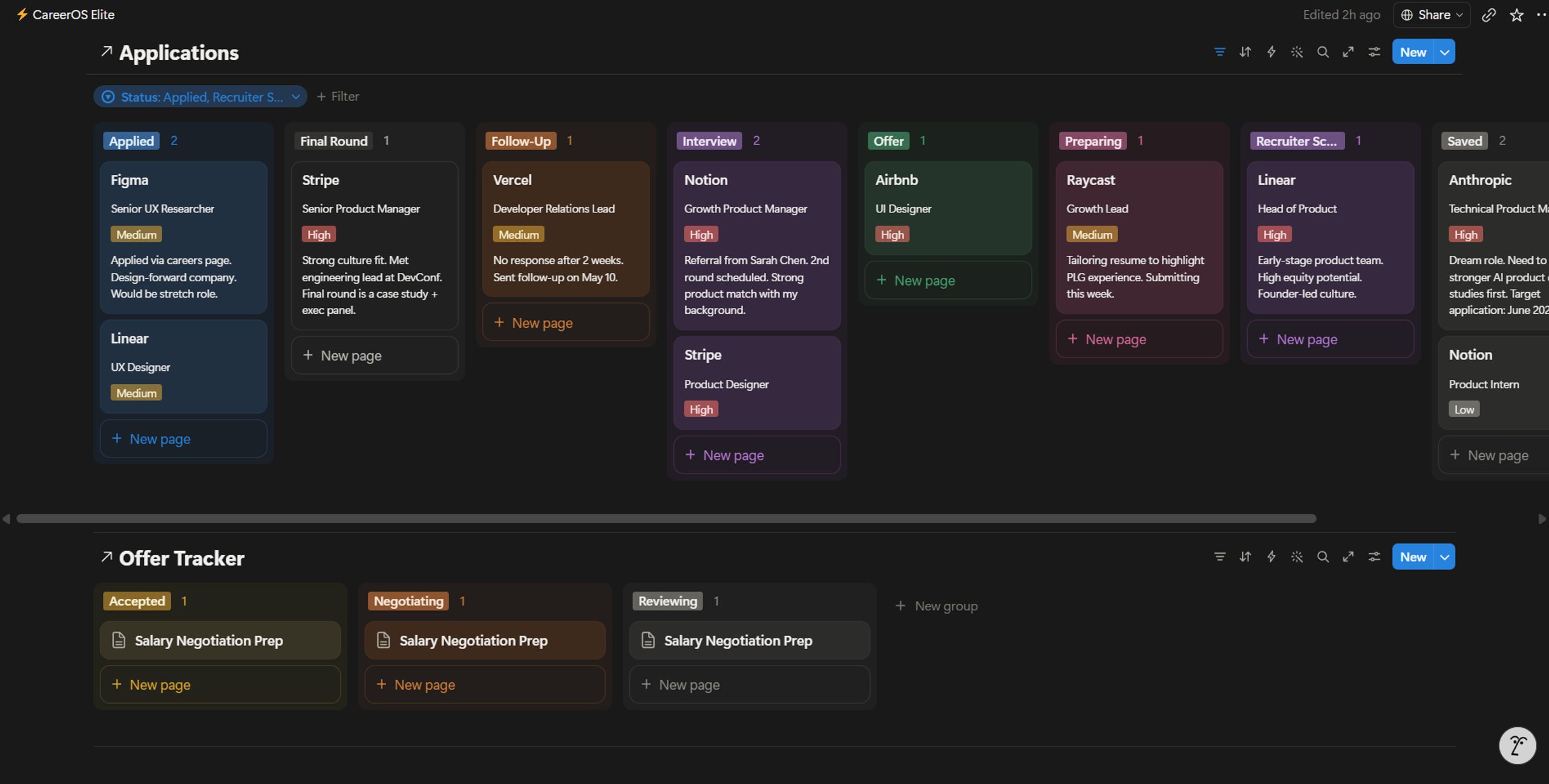Open Vercel Developer Relations Lead card
This screenshot has height=784, width=1549.
click(x=566, y=229)
